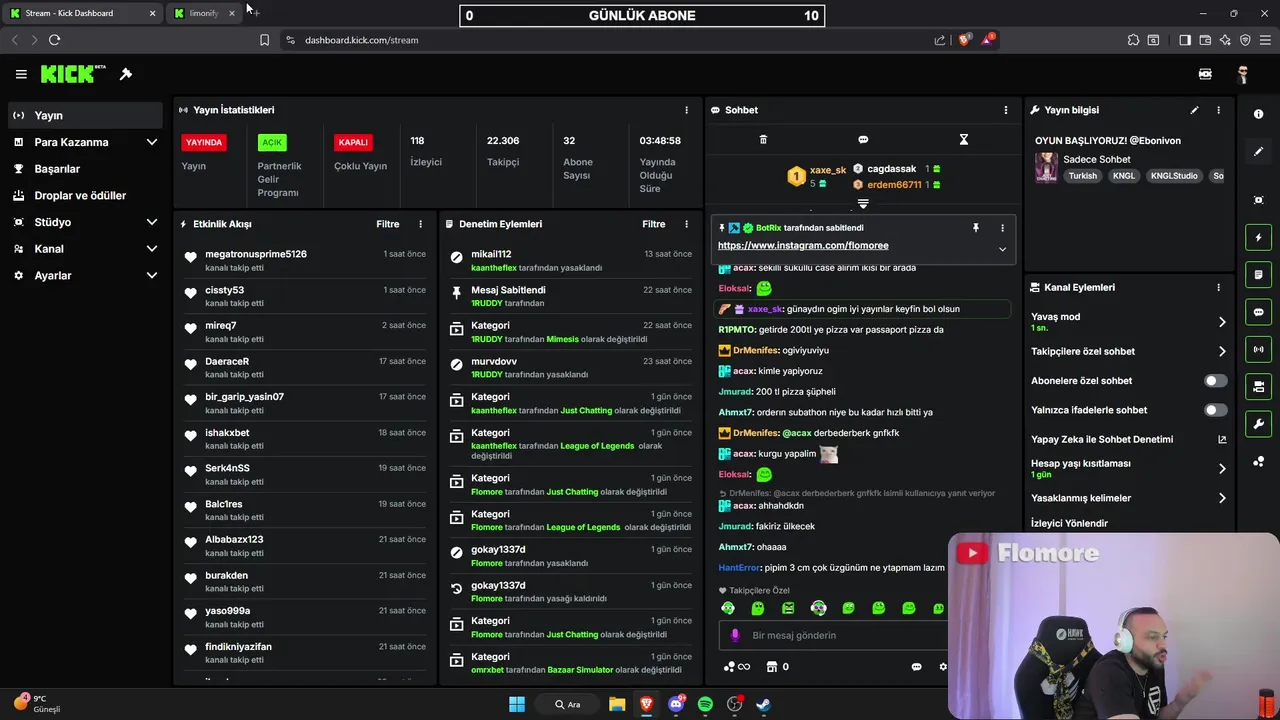Click the shop icon below the chat input
This screenshot has width=1280, height=720.
(x=772, y=667)
